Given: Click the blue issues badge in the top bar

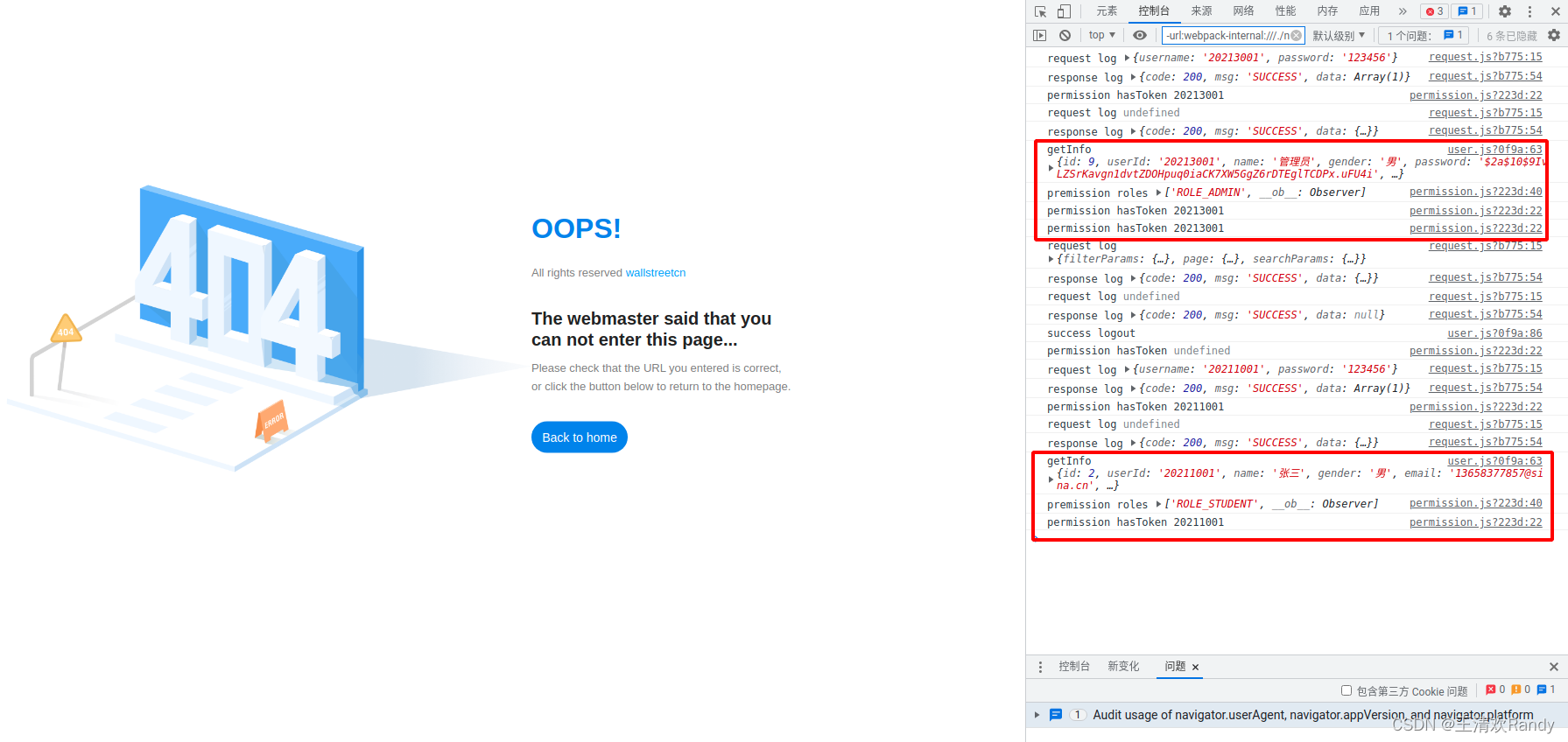Looking at the screenshot, I should click(1467, 11).
